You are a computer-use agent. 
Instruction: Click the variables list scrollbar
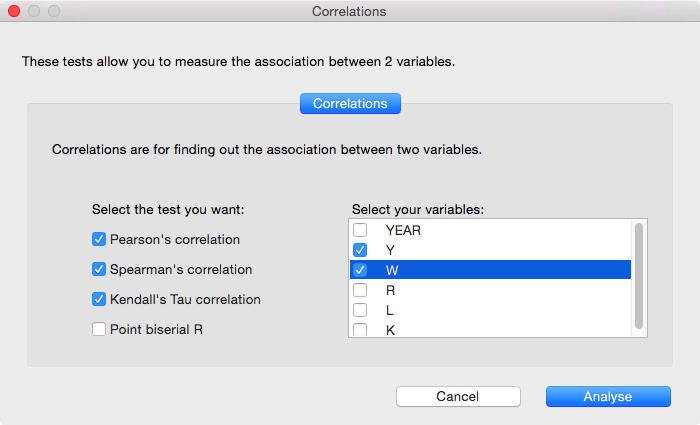point(639,275)
